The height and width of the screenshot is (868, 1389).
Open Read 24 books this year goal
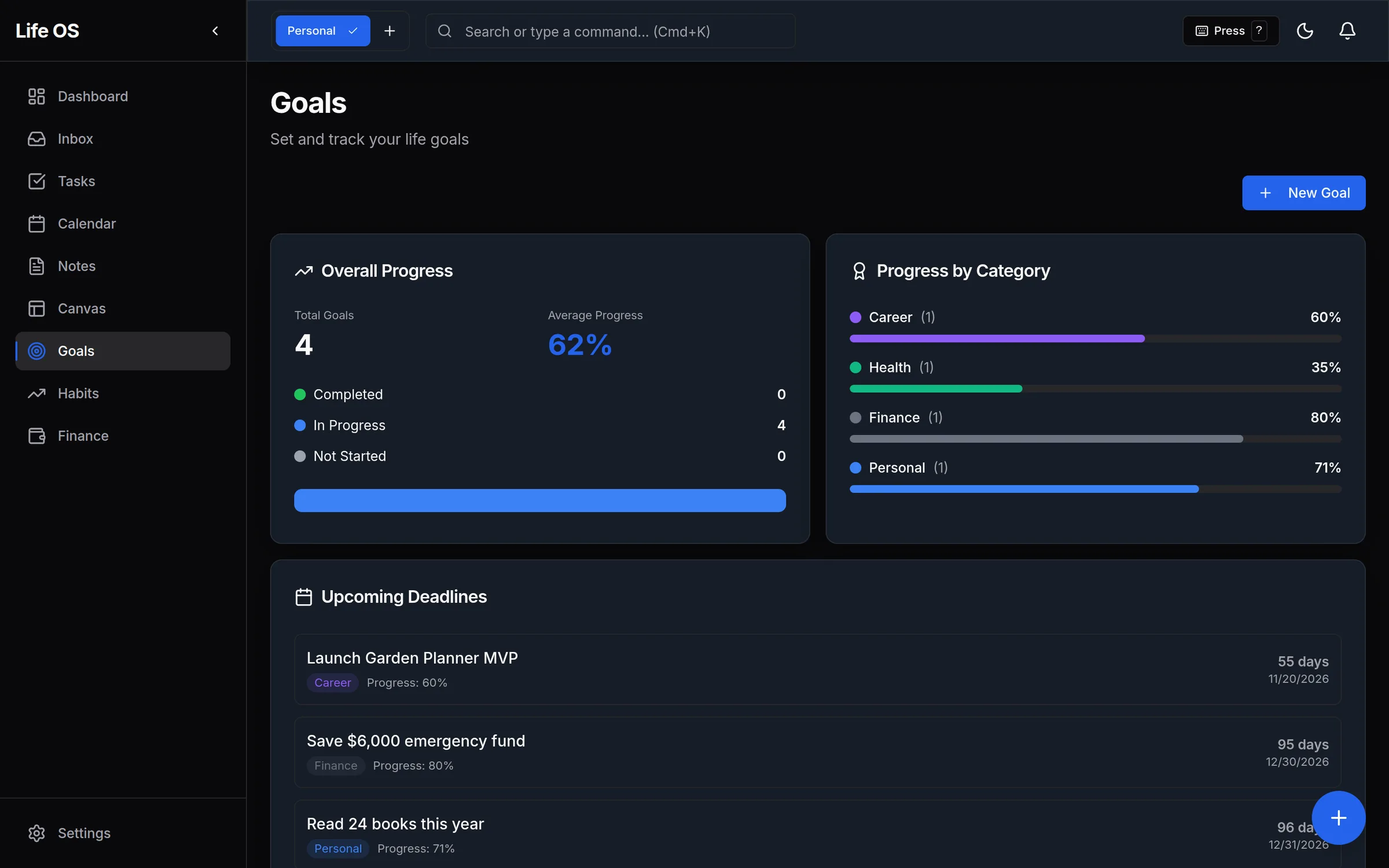(x=817, y=834)
